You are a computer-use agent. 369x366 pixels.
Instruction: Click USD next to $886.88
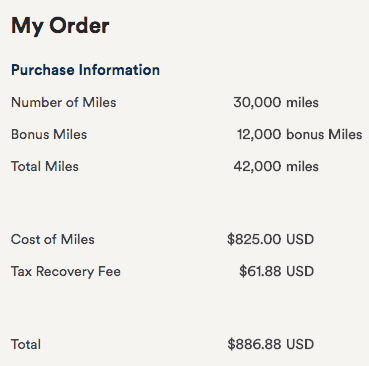[300, 344]
